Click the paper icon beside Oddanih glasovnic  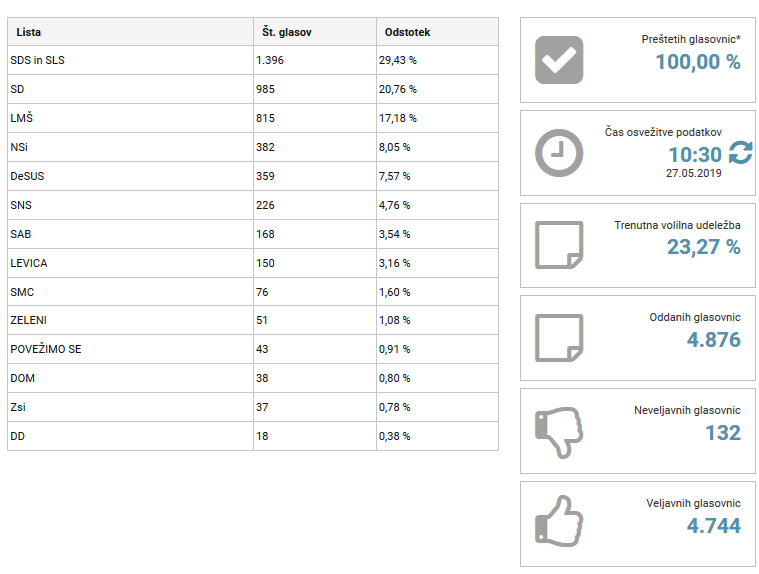point(559,338)
